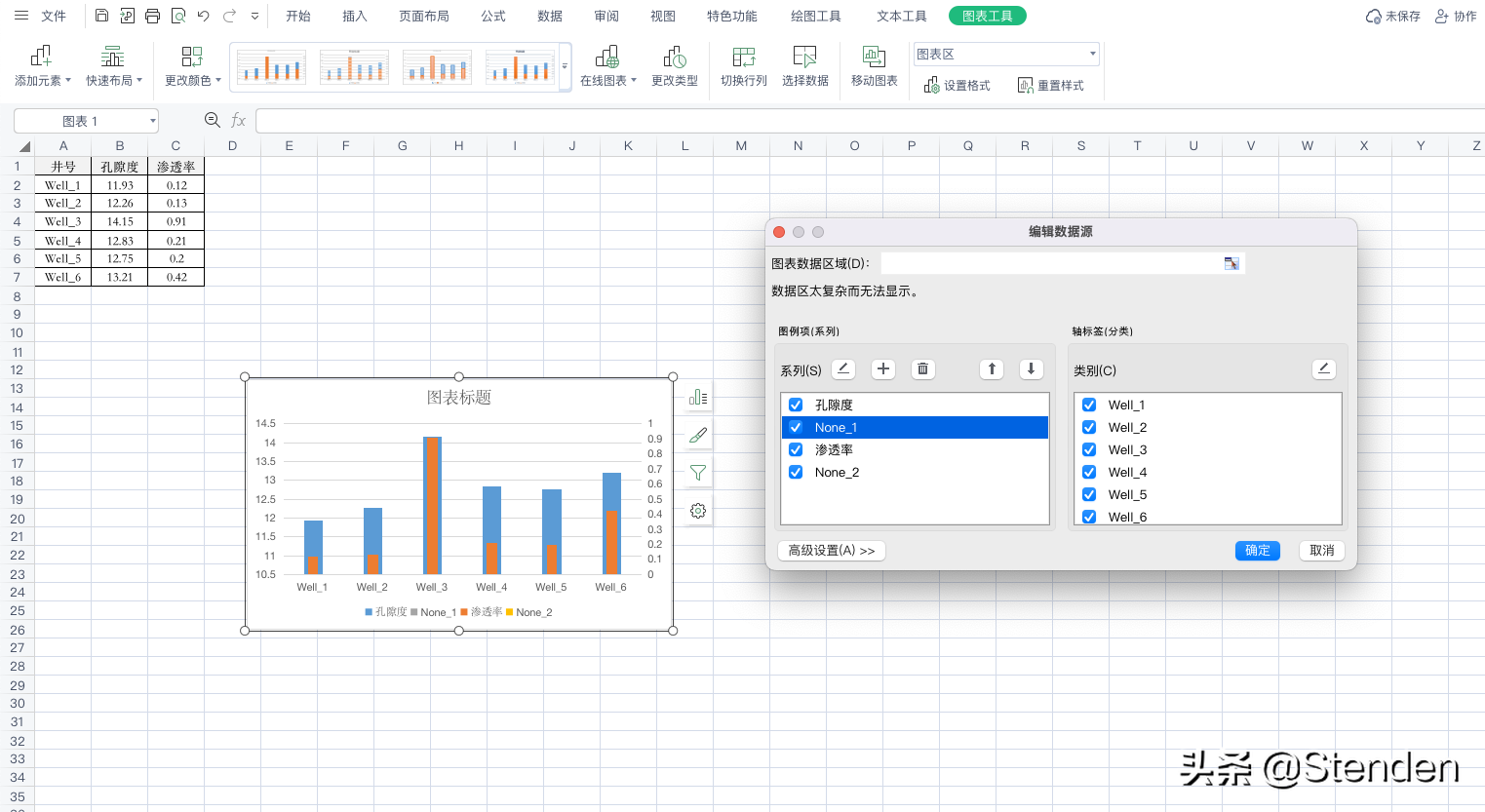Image resolution: width=1485 pixels, height=812 pixels.
Task: Open the 页面布局 ribbon tab
Action: tap(424, 16)
